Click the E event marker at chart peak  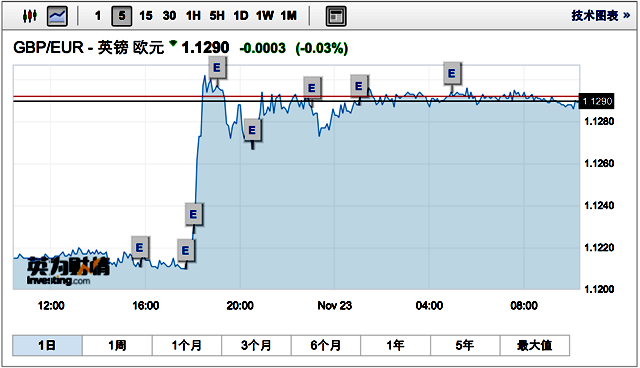tap(217, 67)
